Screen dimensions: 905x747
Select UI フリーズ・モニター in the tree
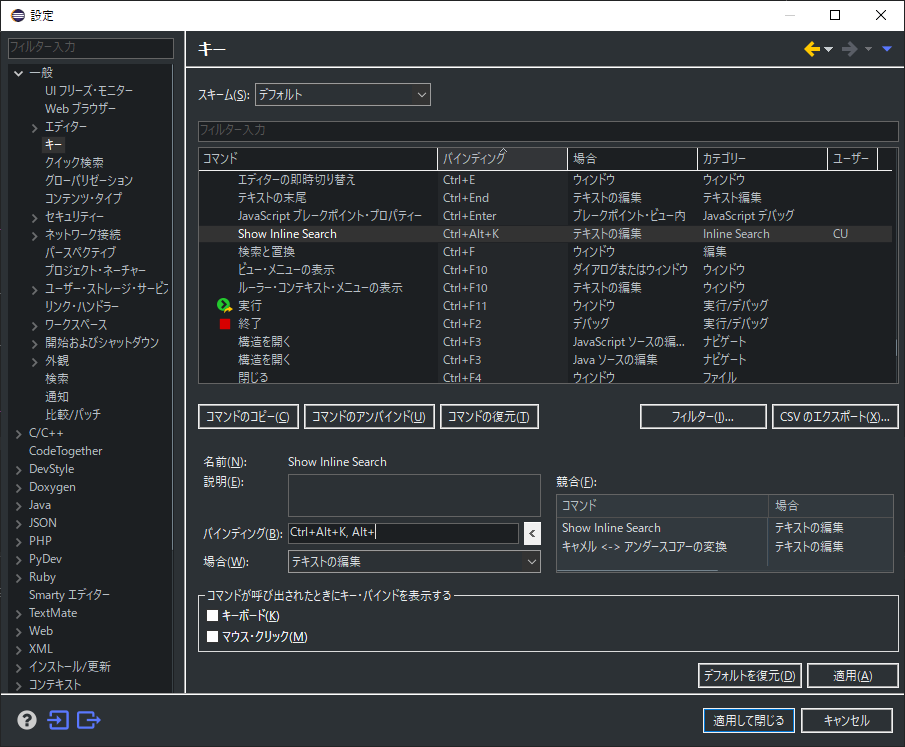(89, 91)
